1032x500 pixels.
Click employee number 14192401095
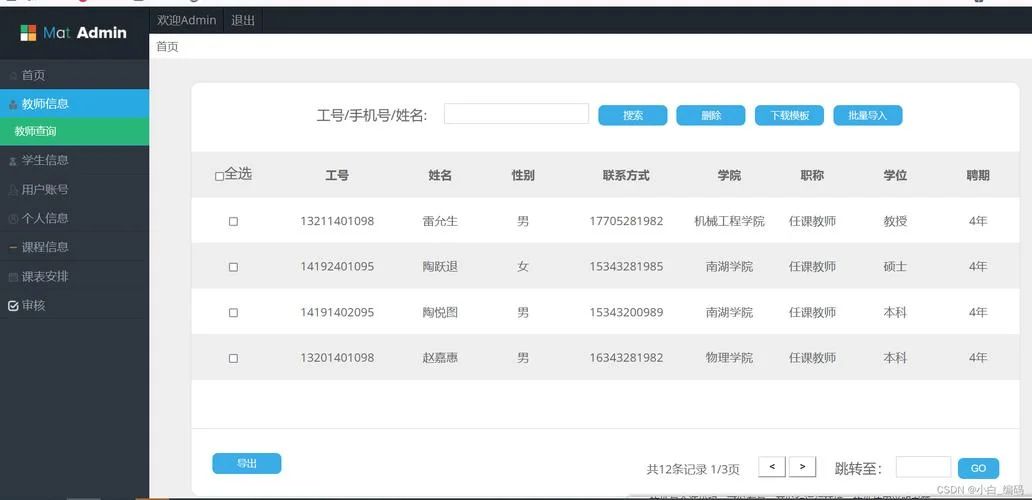pyautogui.click(x=337, y=267)
